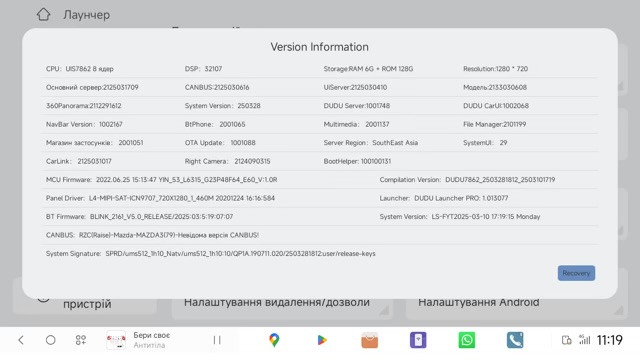Select Multimedia: 2001137 entry
640x360 pixels.
[x=356, y=124]
